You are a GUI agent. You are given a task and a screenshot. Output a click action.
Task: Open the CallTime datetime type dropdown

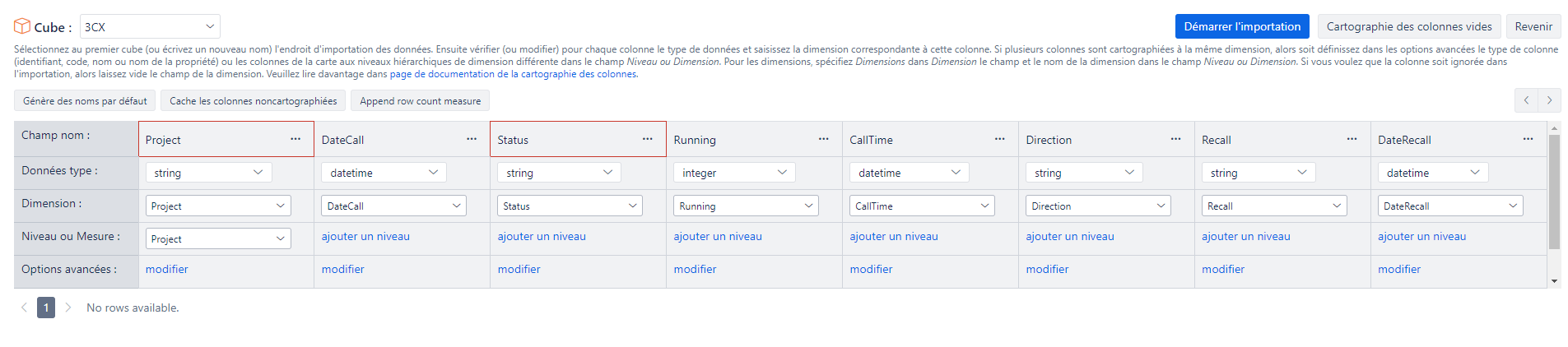click(910, 173)
